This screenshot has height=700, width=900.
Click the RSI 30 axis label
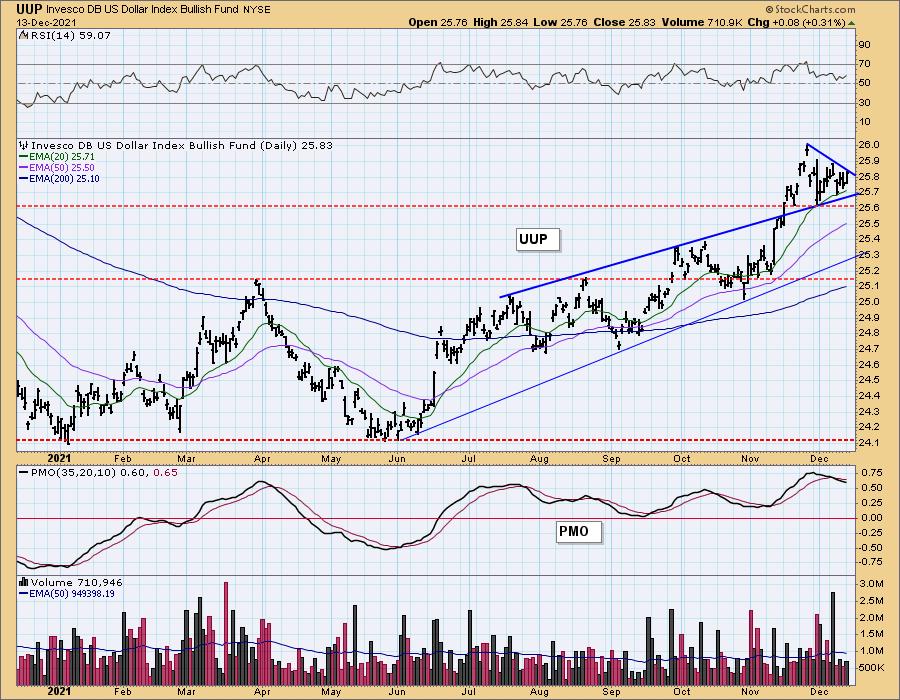(x=864, y=103)
